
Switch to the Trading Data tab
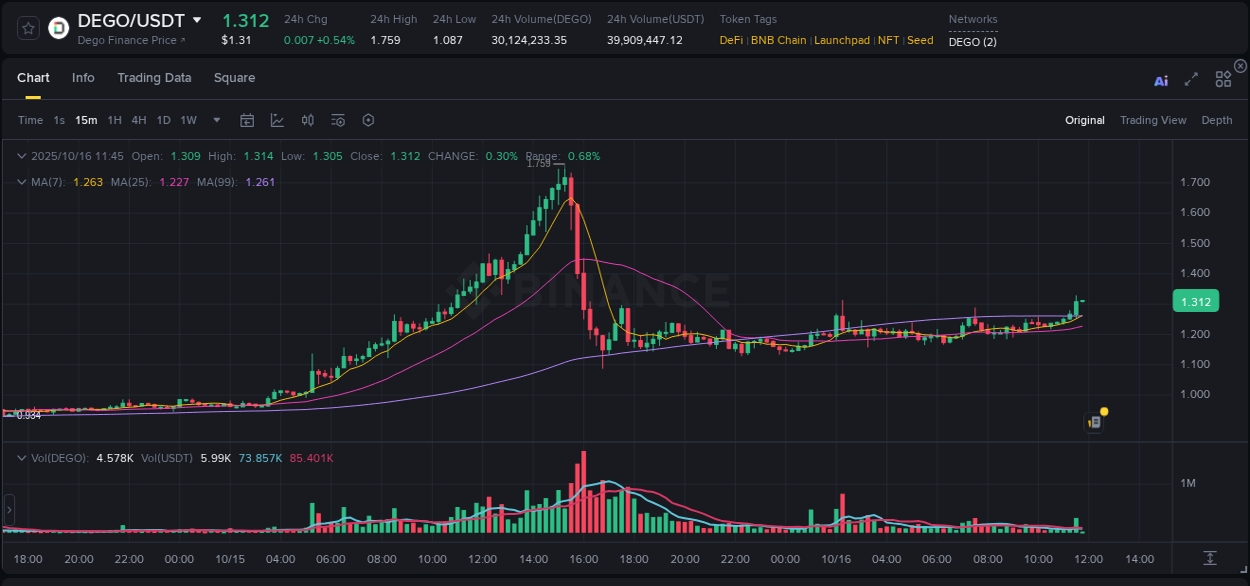154,77
